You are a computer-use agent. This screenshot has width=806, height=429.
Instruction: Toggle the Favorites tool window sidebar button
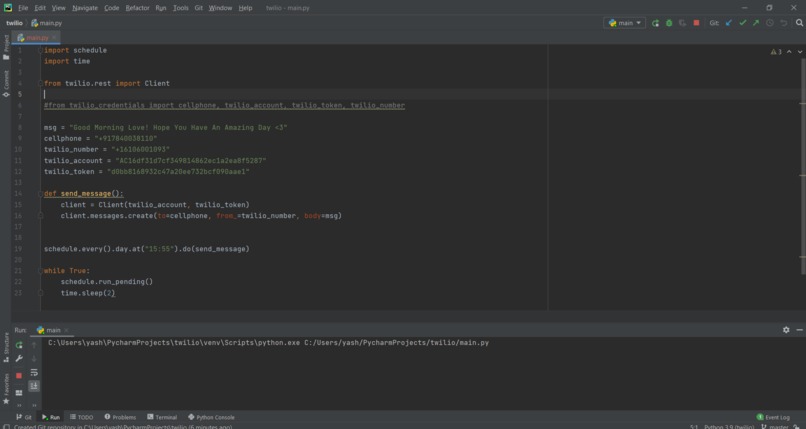[6, 389]
